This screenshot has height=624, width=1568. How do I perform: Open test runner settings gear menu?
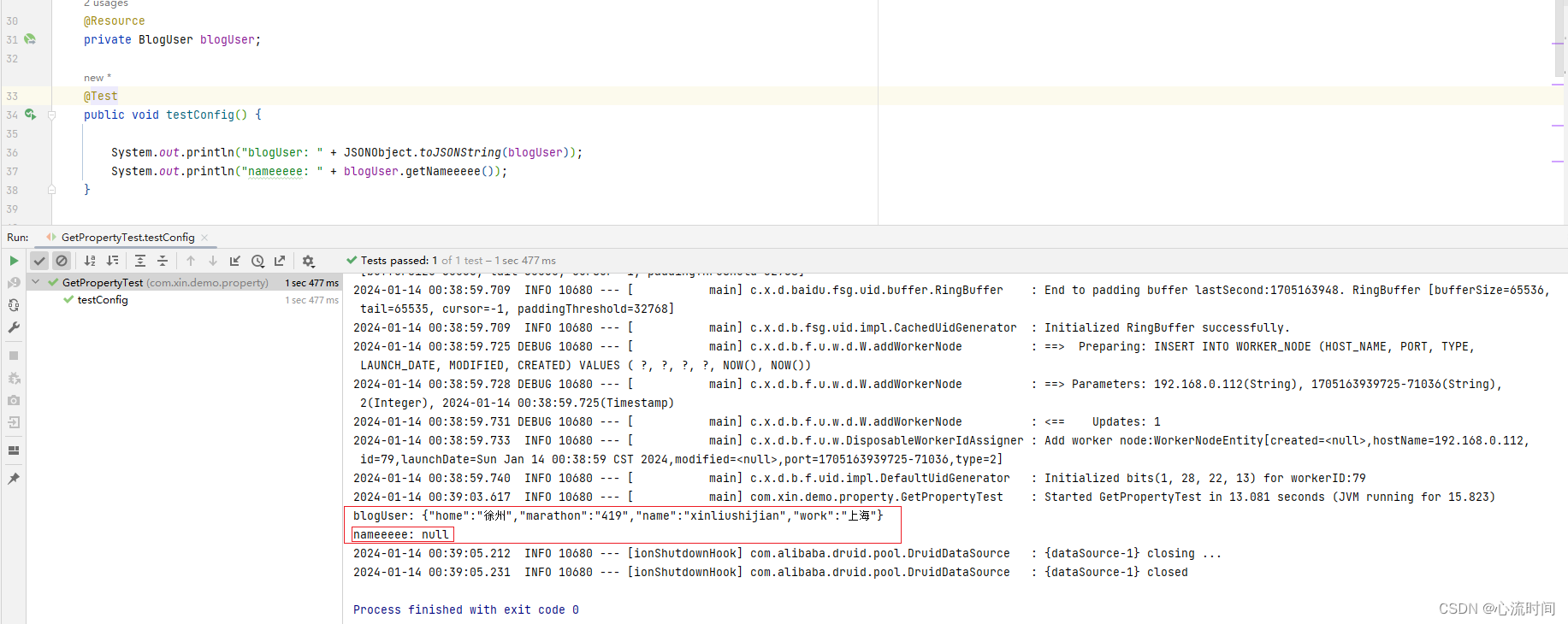pos(309,261)
